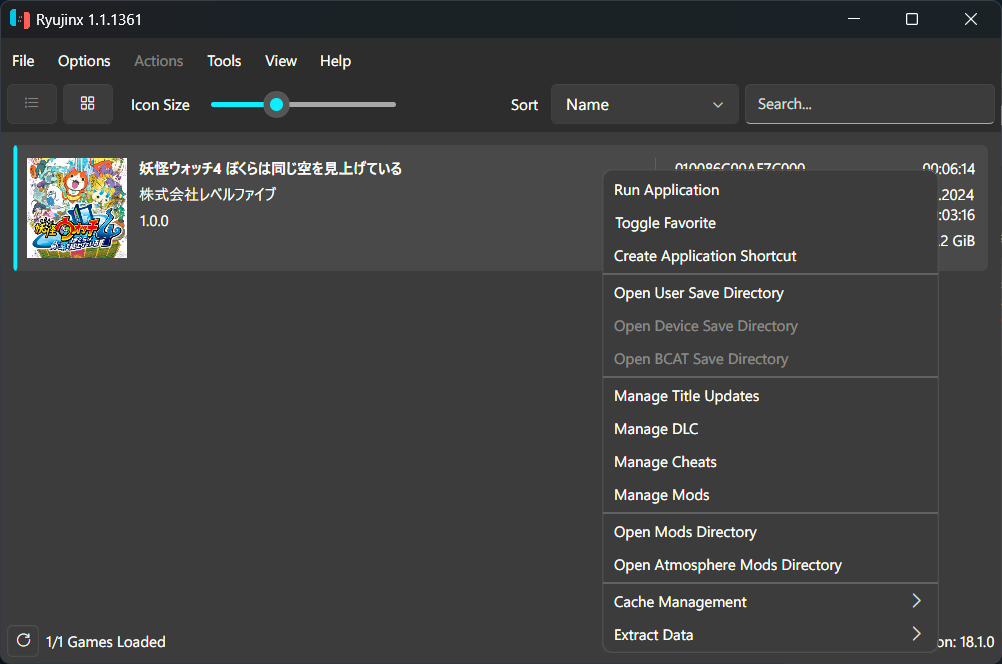Click the game version 1.0.0 text
Image resolution: width=1002 pixels, height=664 pixels.
(x=154, y=221)
